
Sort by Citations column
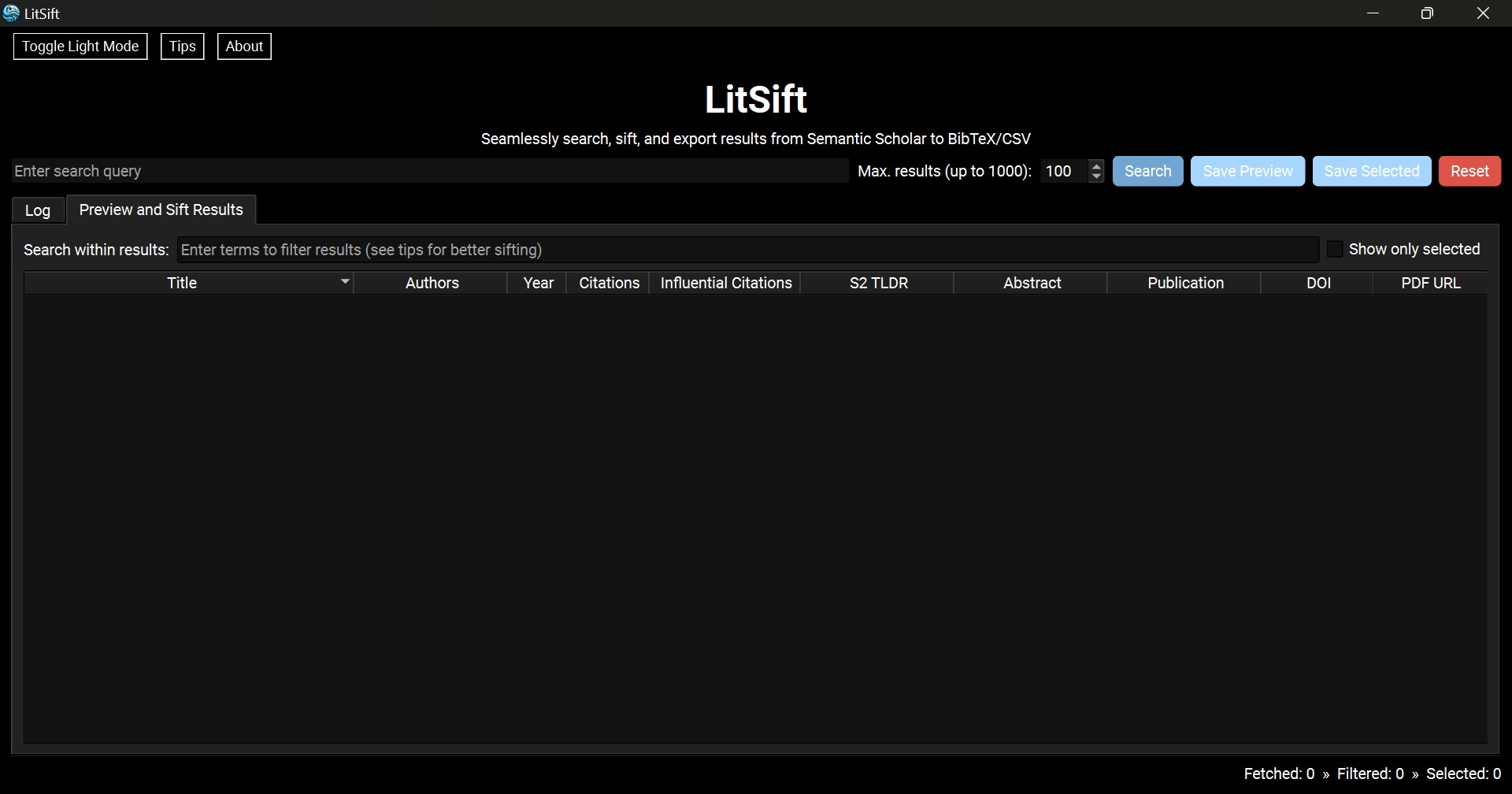click(x=609, y=283)
